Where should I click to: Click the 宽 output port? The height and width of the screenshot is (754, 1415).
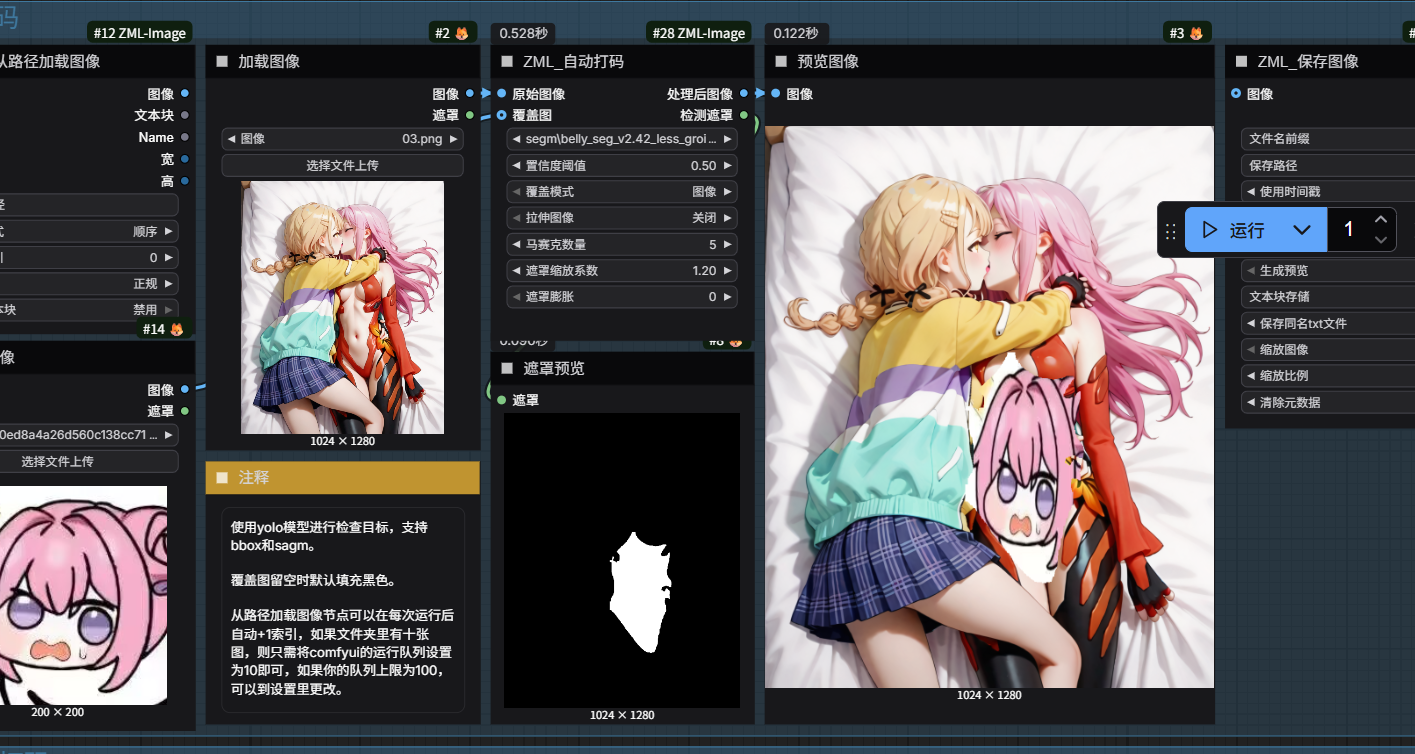pyautogui.click(x=185, y=159)
